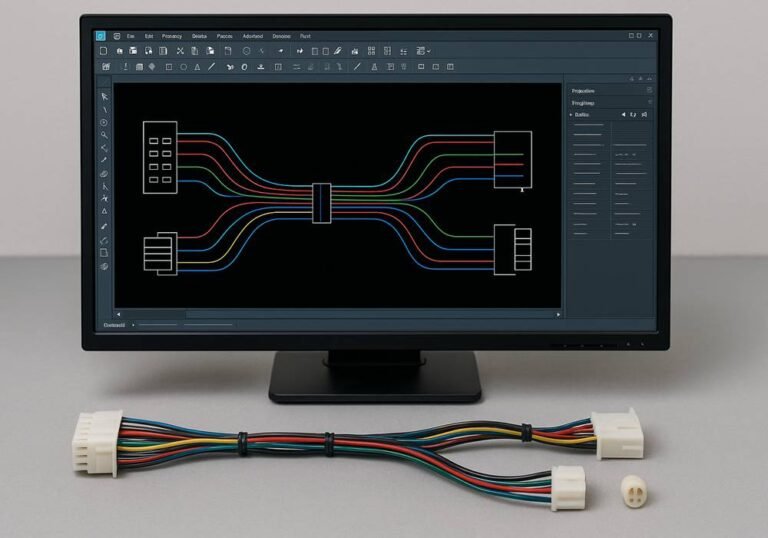Select the circle shape tool in second toolbar
The height and width of the screenshot is (538, 768).
183,67
